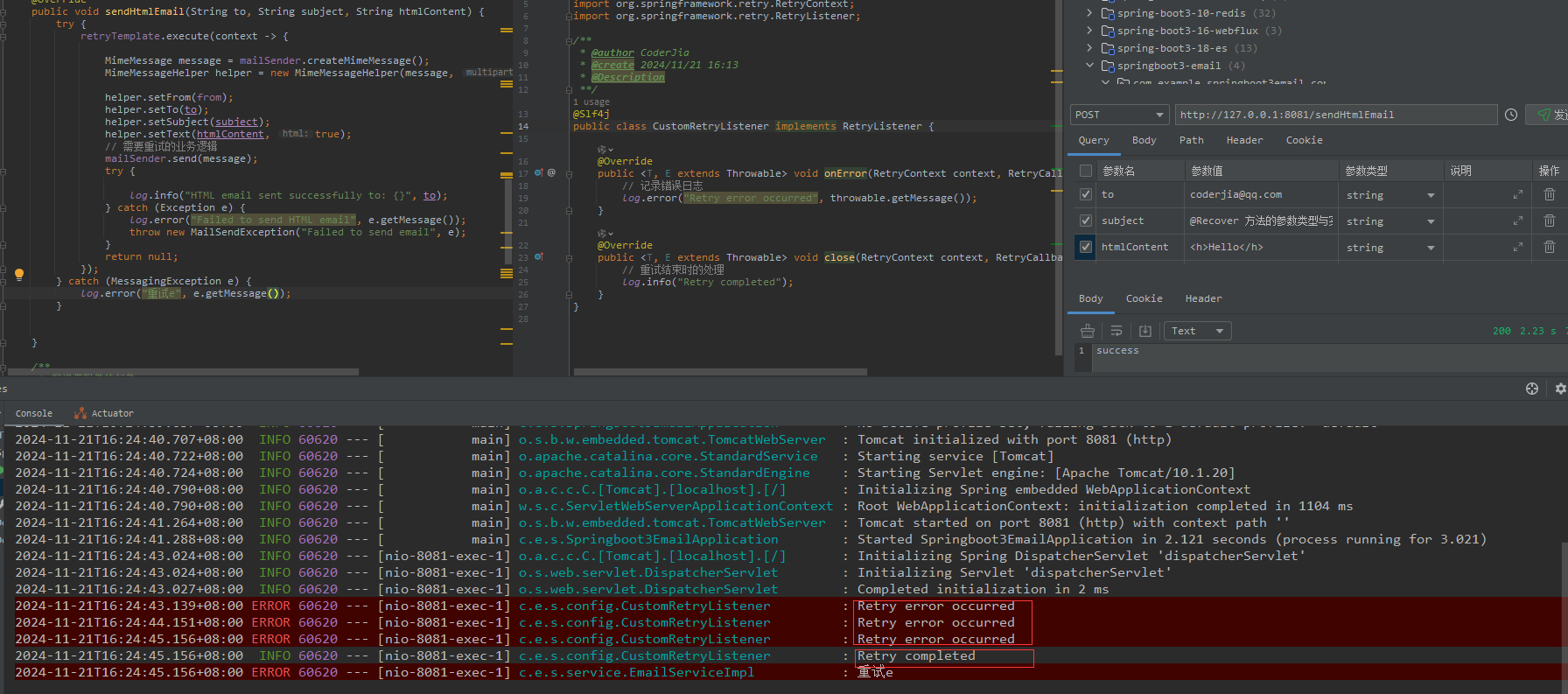Open the POST HTTP method dropdown

[1119, 115]
